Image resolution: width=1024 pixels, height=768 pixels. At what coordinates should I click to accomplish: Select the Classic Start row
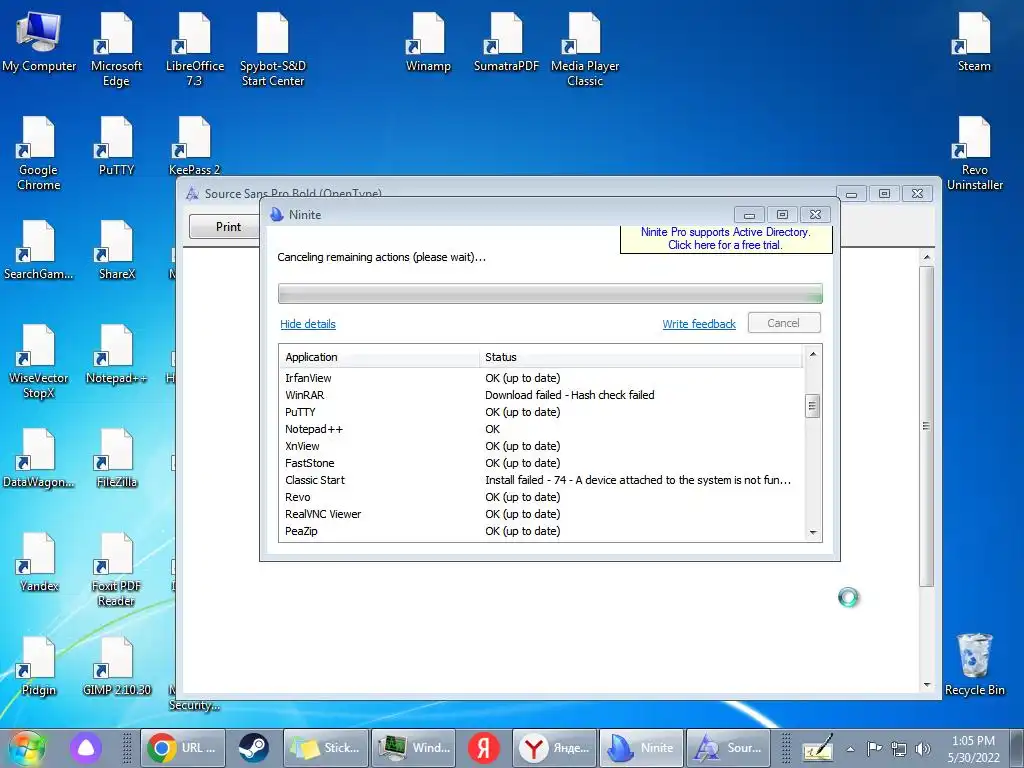click(542, 480)
